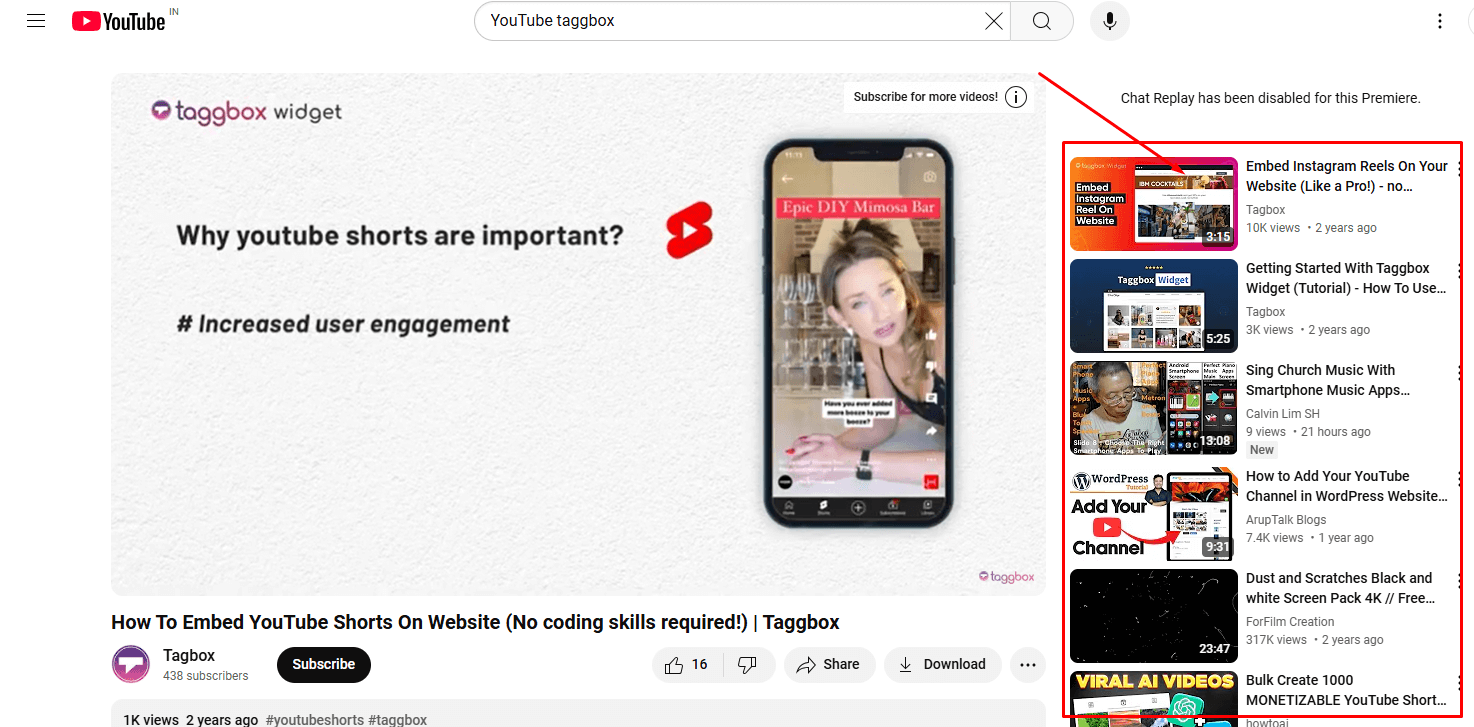The height and width of the screenshot is (727, 1474).
Task: Click the voice search microphone icon
Action: (1109, 20)
